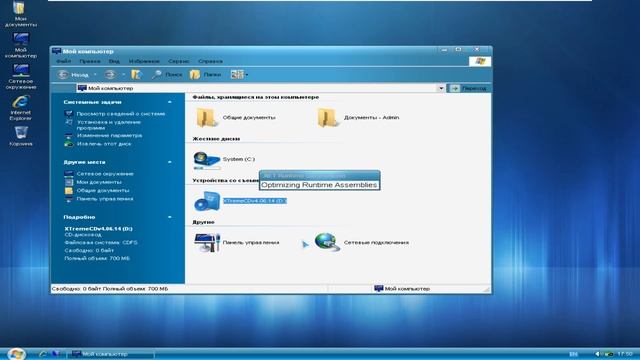The width and height of the screenshot is (640, 360).
Task: Select Internet Explorer desktop icon
Action: pos(20,108)
